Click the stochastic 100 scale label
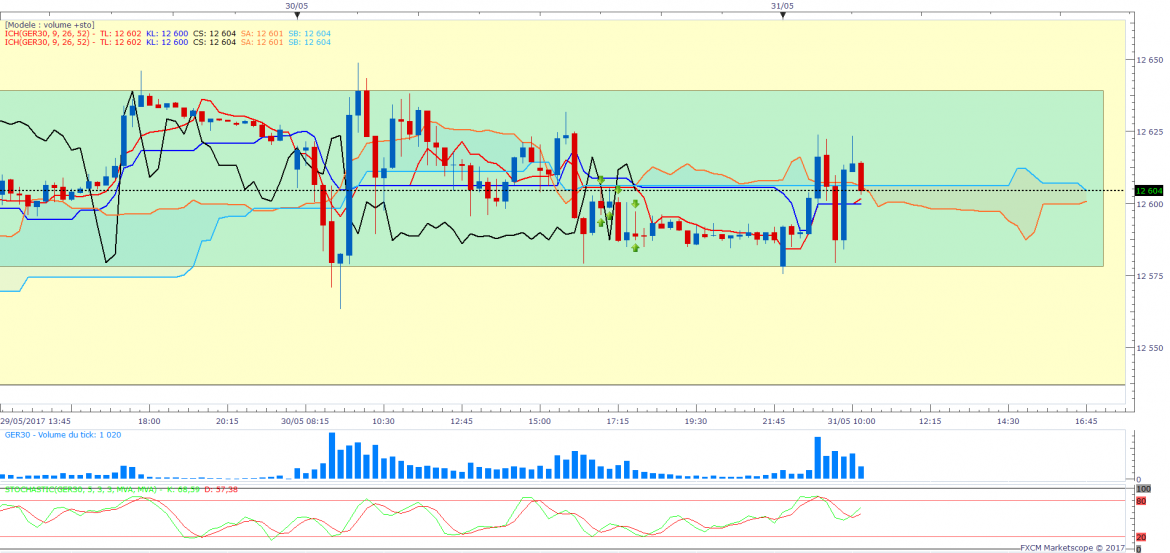 [1142, 488]
